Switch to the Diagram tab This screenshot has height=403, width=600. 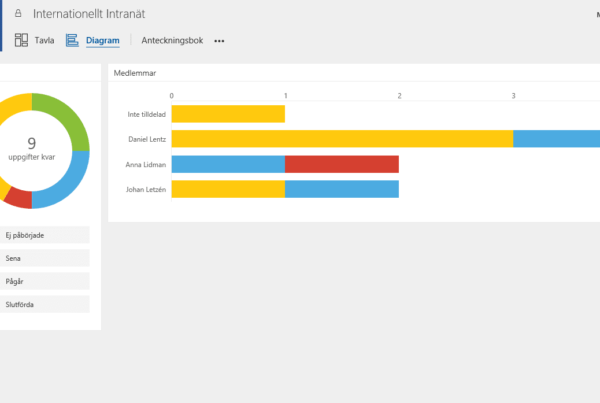pos(102,41)
